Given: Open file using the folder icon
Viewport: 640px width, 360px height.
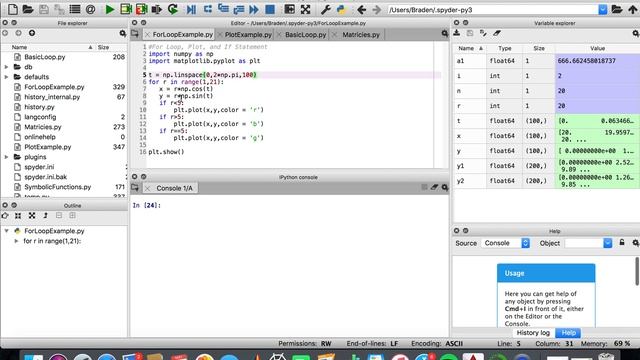Looking at the screenshot, I should coord(28,9).
